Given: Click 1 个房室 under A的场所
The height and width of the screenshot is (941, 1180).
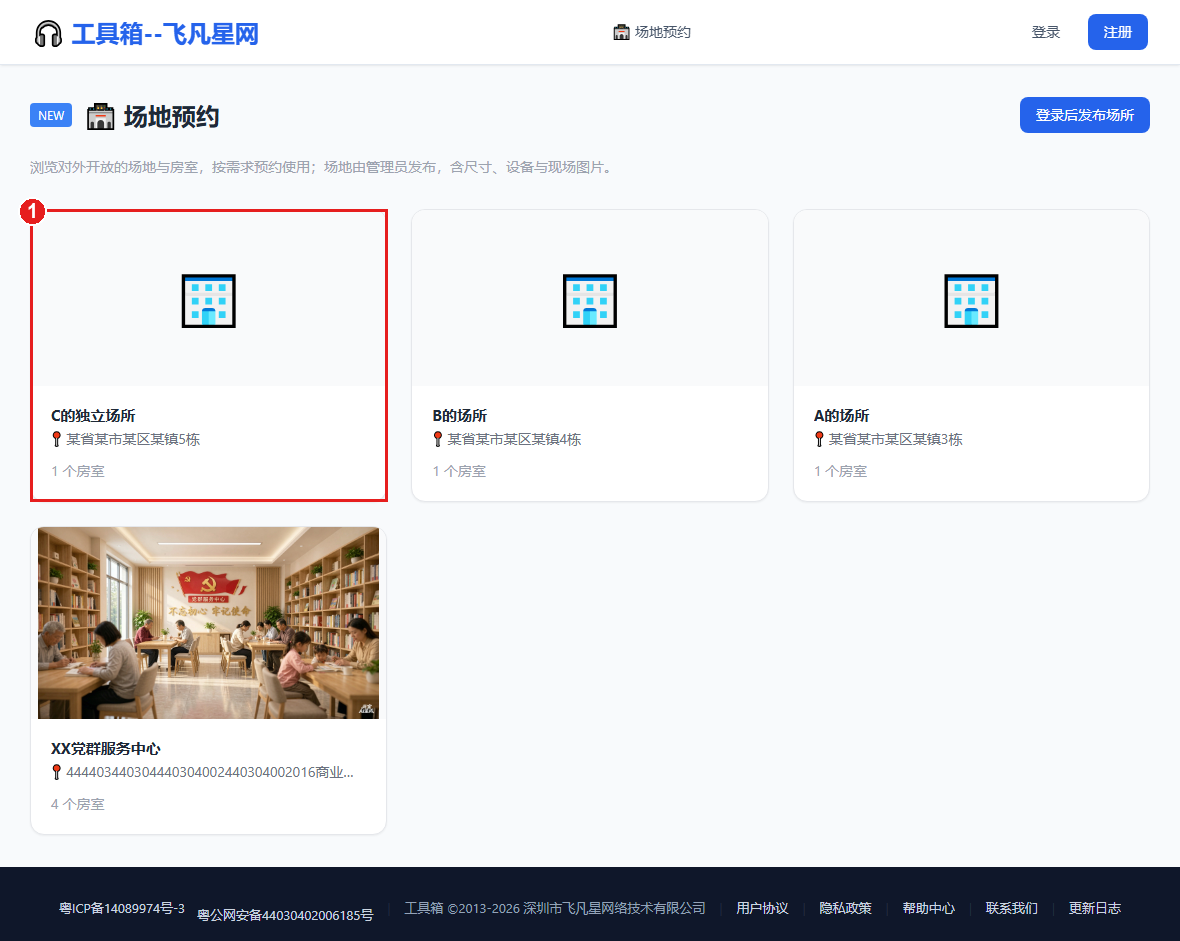Looking at the screenshot, I should pyautogui.click(x=841, y=471).
